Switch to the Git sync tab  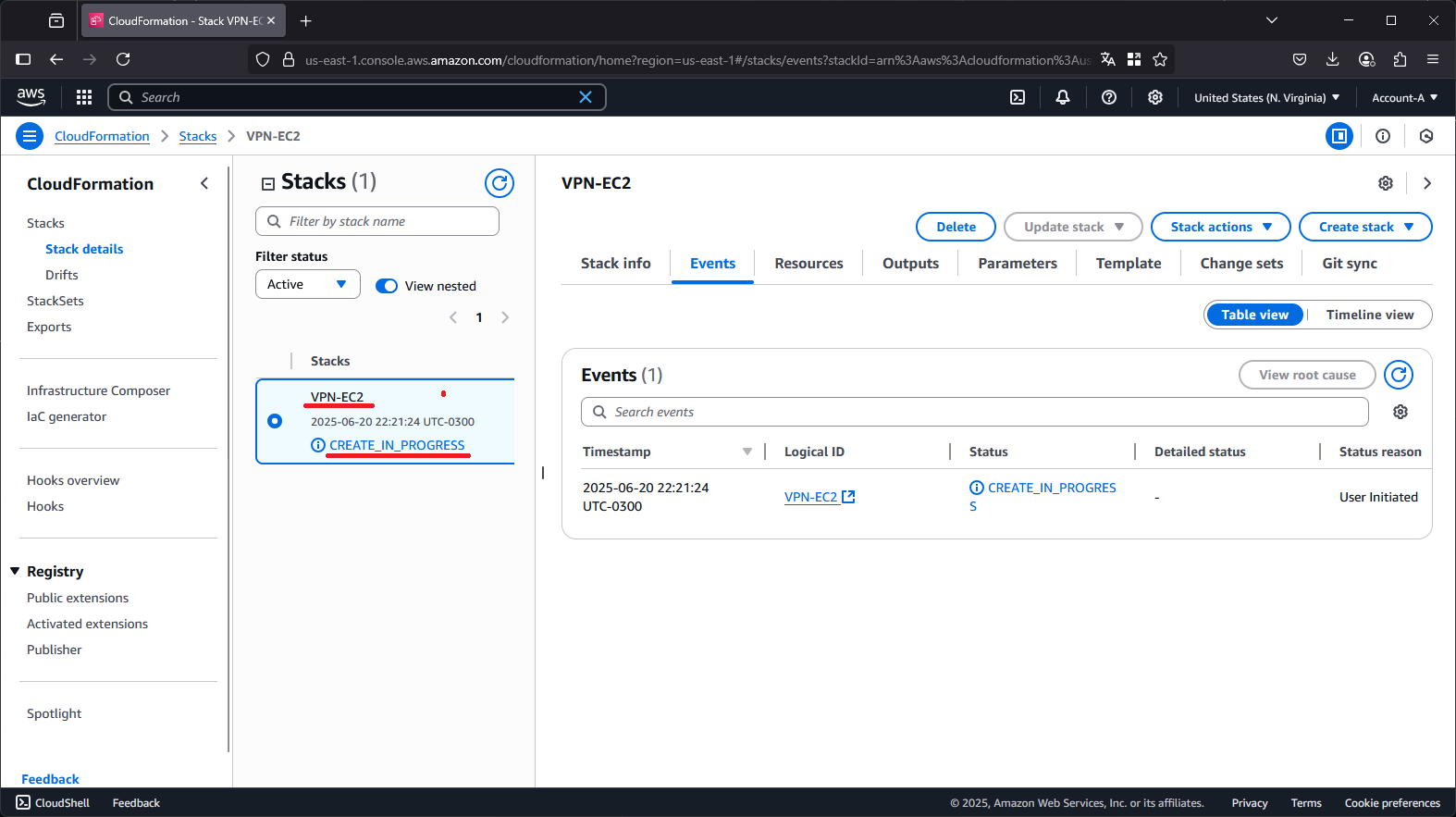click(1350, 264)
